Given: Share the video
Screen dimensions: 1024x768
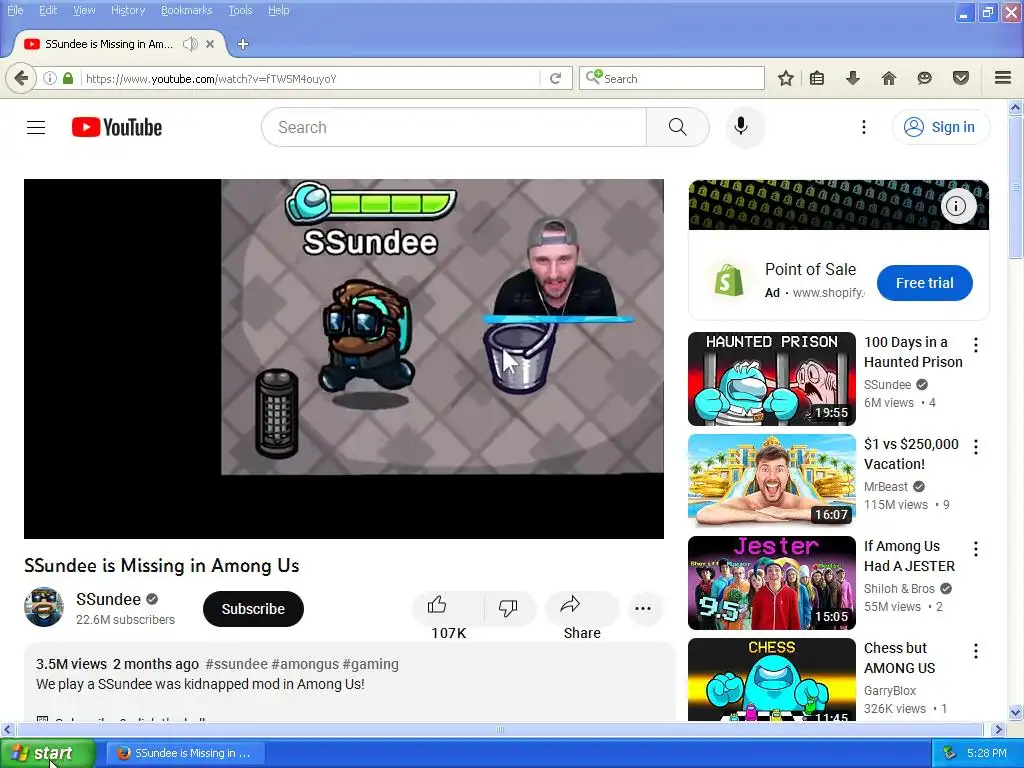Looking at the screenshot, I should [581, 607].
